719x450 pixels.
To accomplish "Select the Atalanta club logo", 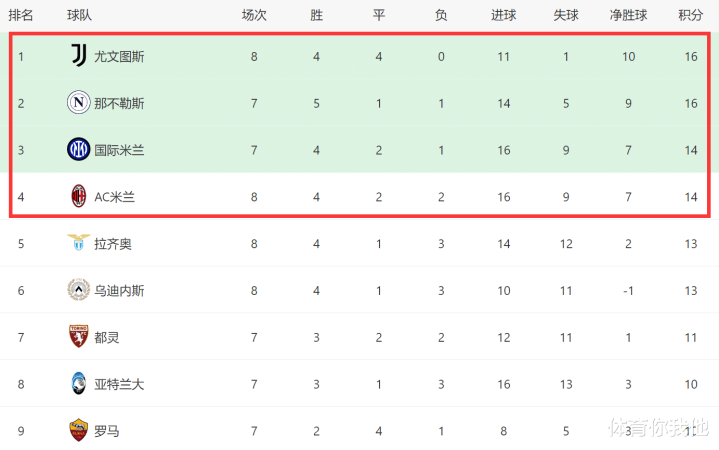I will tap(78, 383).
